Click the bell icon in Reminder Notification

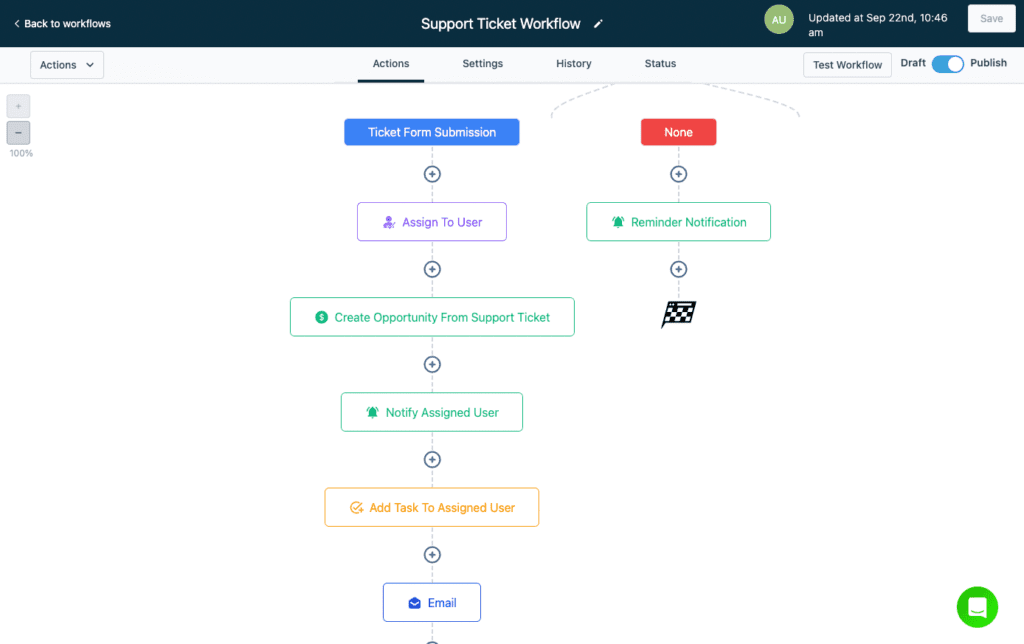point(617,221)
